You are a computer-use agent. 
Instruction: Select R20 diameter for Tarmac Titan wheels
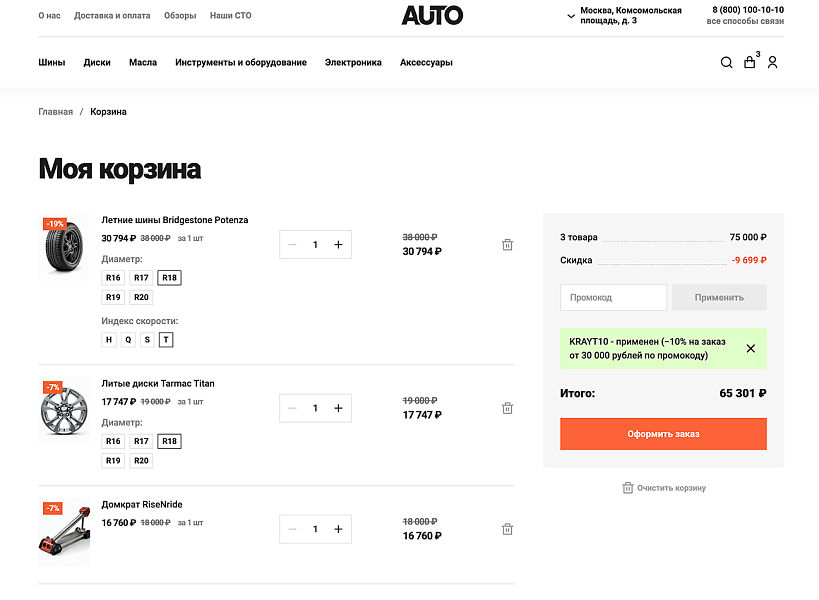(141, 461)
